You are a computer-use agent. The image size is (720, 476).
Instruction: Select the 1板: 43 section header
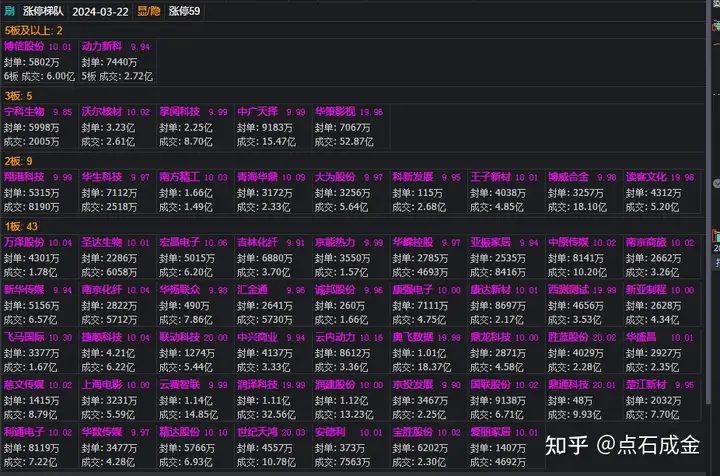tap(21, 226)
